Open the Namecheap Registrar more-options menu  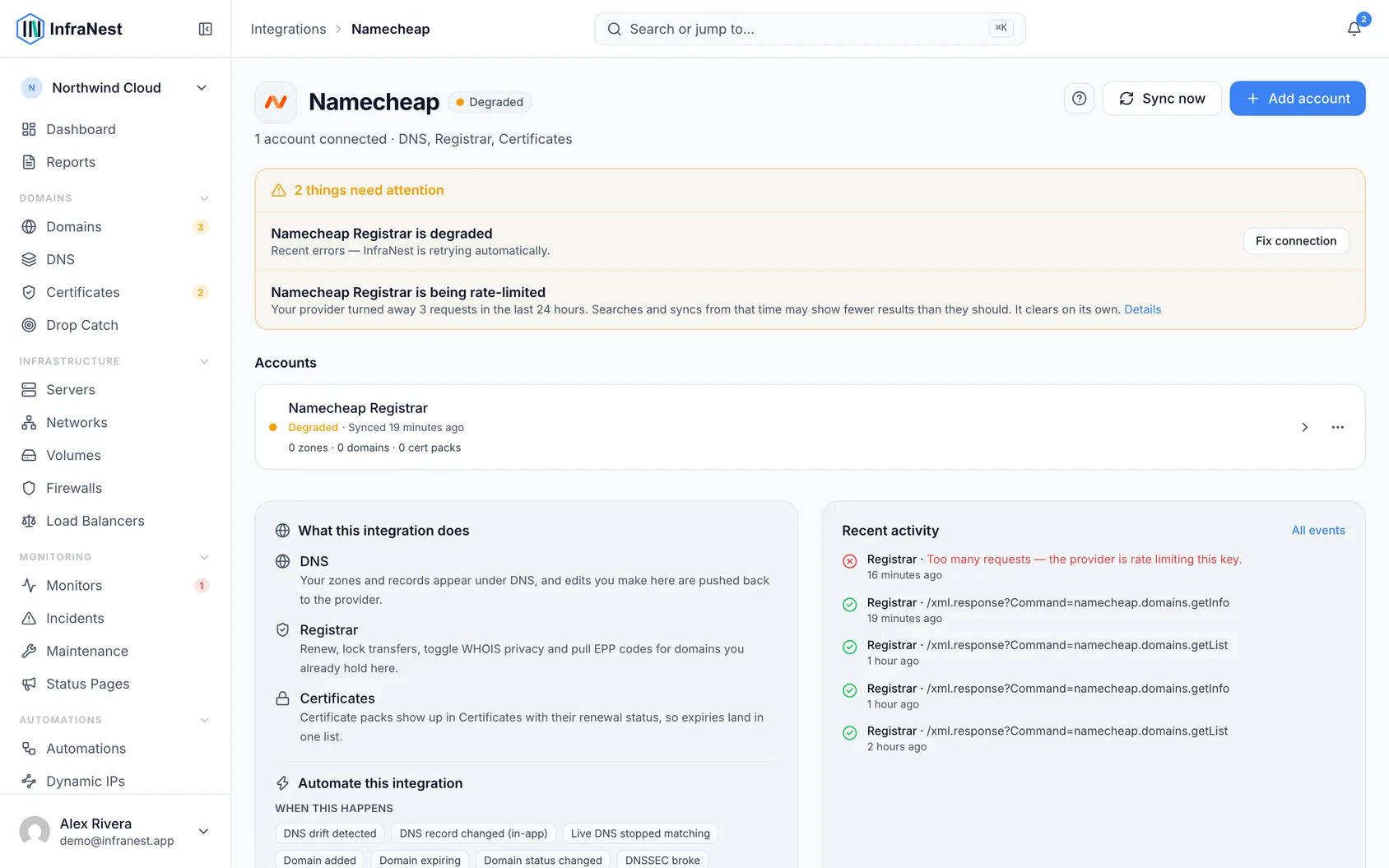point(1337,427)
